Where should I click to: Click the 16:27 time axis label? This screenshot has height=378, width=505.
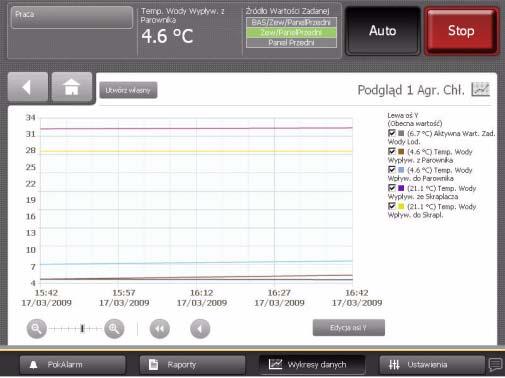(x=279, y=293)
